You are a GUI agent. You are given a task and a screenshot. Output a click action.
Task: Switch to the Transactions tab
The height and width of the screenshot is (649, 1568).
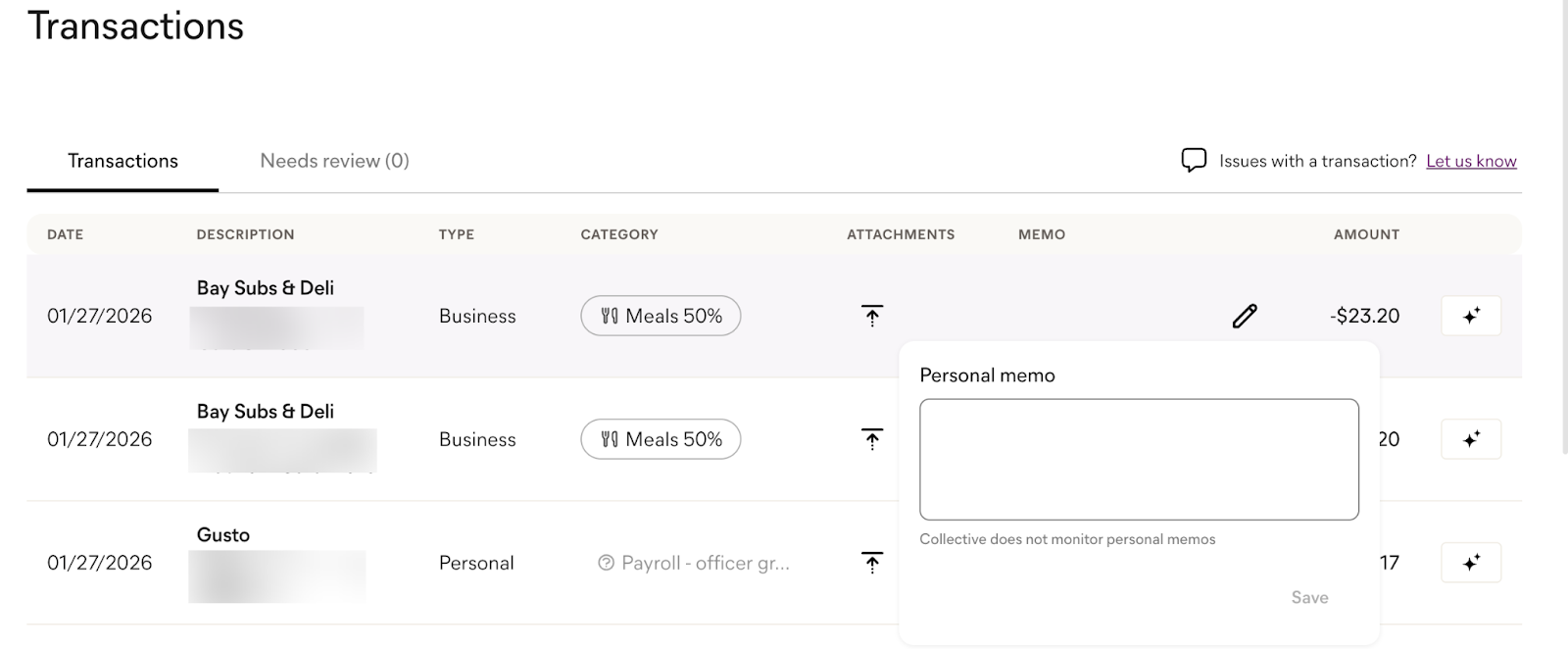(x=122, y=161)
